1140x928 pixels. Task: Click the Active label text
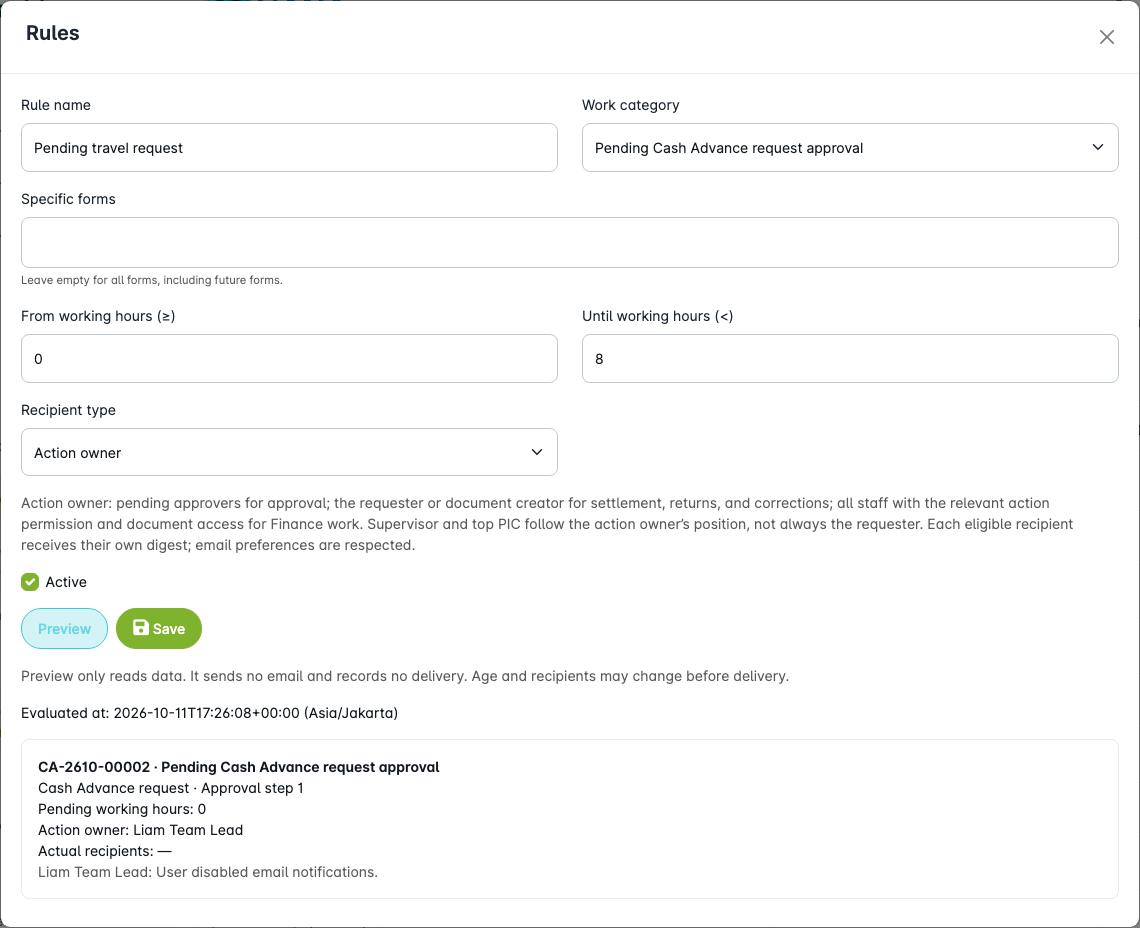pyautogui.click(x=66, y=582)
